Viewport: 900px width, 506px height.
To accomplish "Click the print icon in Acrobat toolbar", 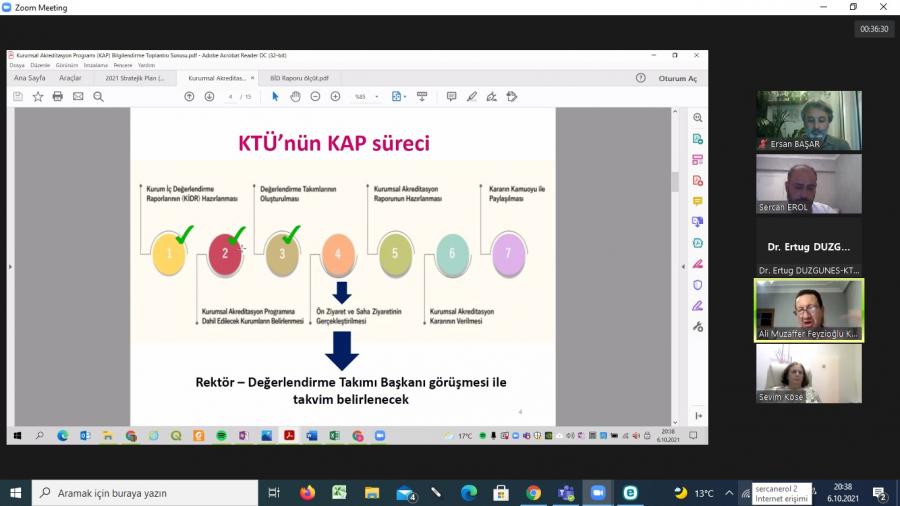I will (57, 97).
